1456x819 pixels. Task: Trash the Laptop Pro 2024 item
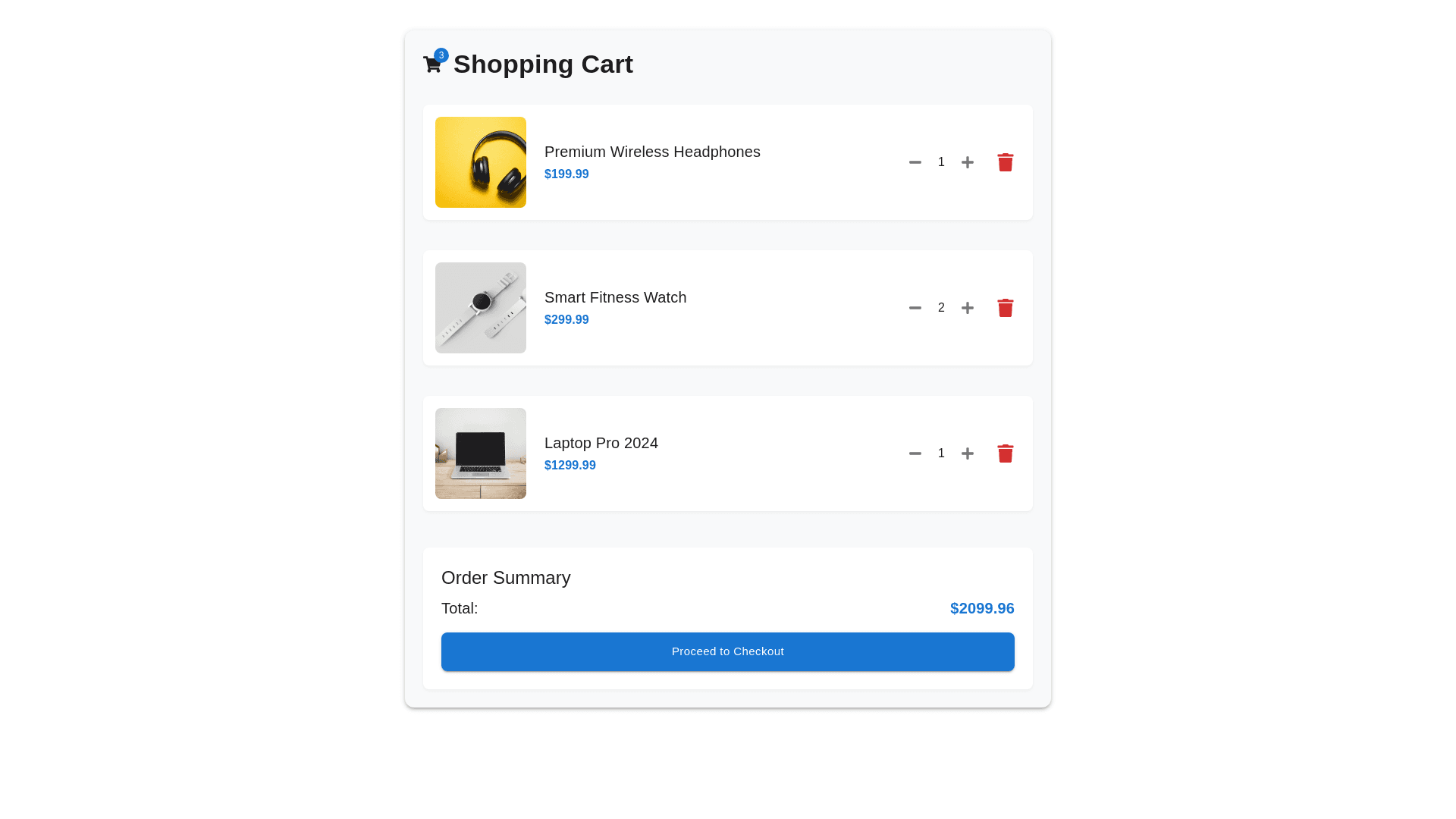point(1006,453)
